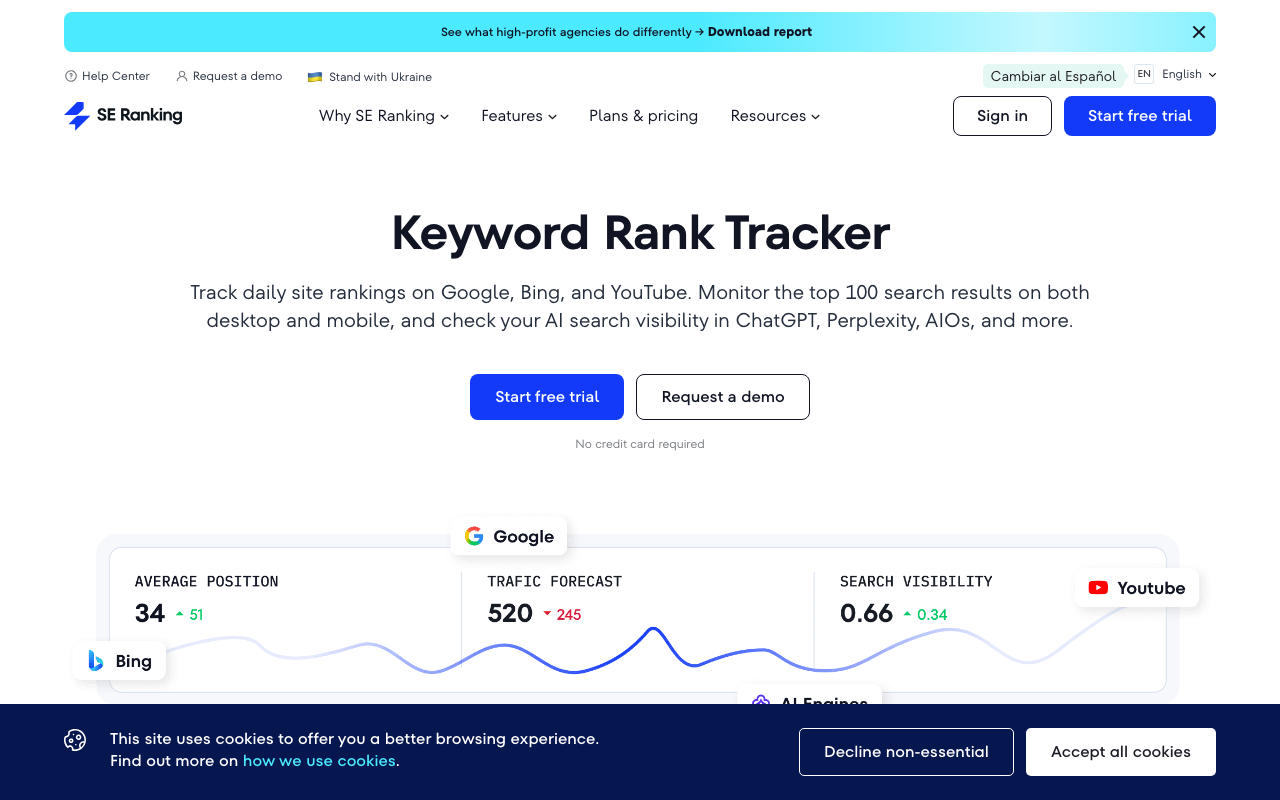This screenshot has width=1280, height=800.
Task: Select the Bing search engine badge
Action: 118,661
